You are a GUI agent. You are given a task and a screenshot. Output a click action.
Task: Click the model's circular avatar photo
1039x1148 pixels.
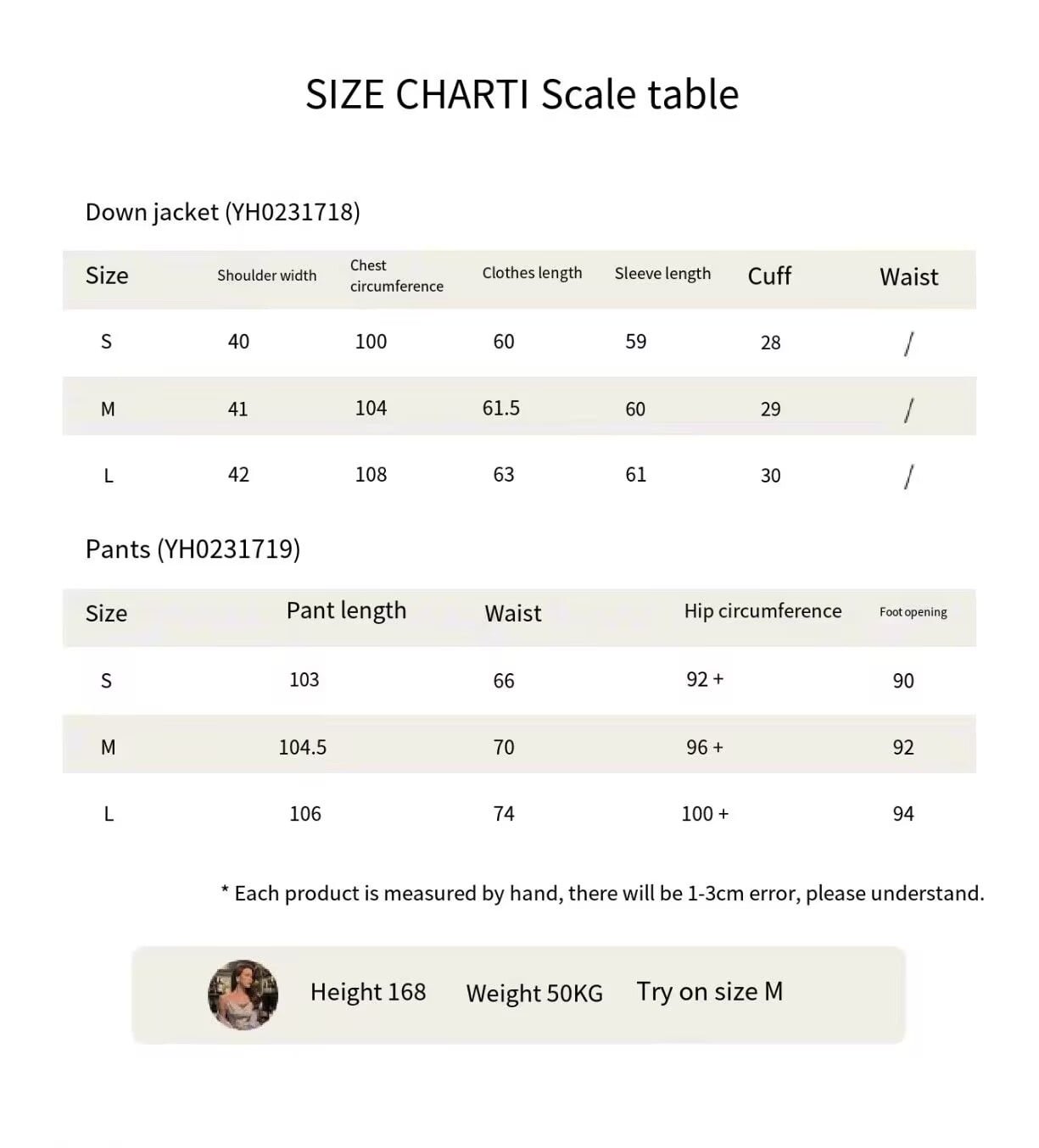tap(243, 995)
